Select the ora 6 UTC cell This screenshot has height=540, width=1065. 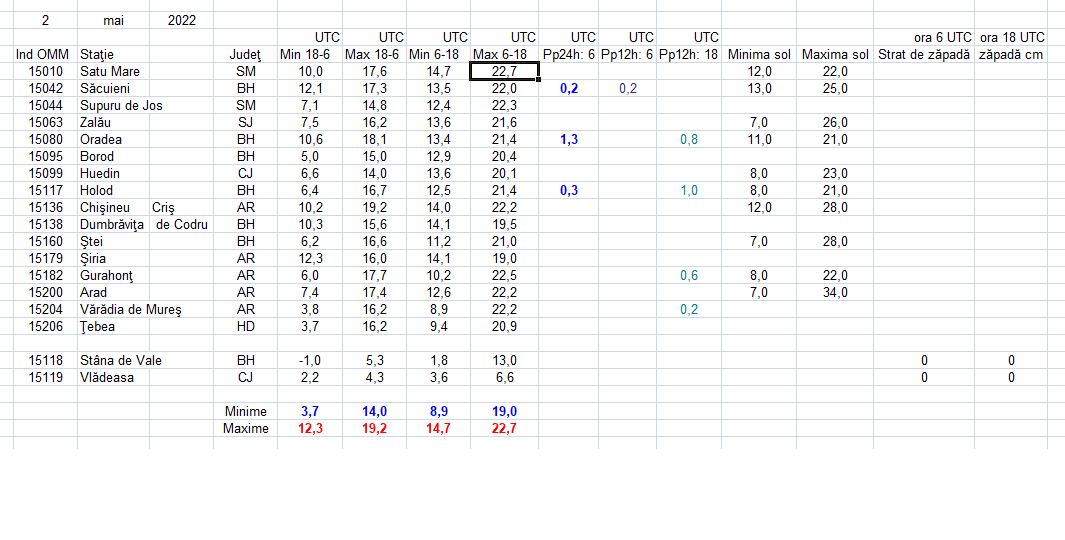[x=924, y=37]
